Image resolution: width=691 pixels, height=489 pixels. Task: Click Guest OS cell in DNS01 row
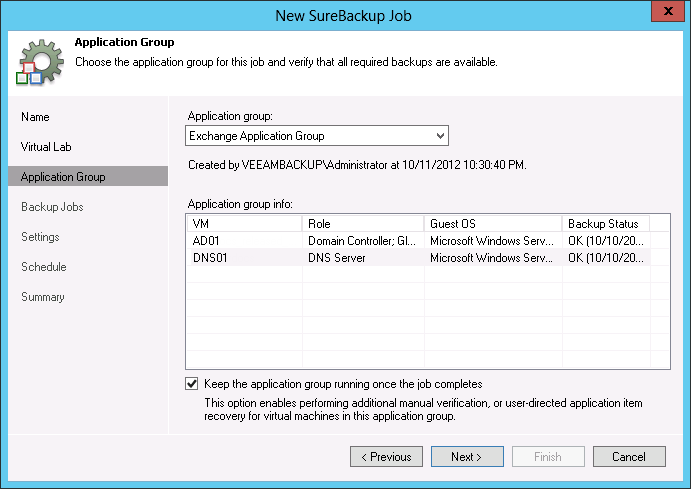tap(492, 258)
